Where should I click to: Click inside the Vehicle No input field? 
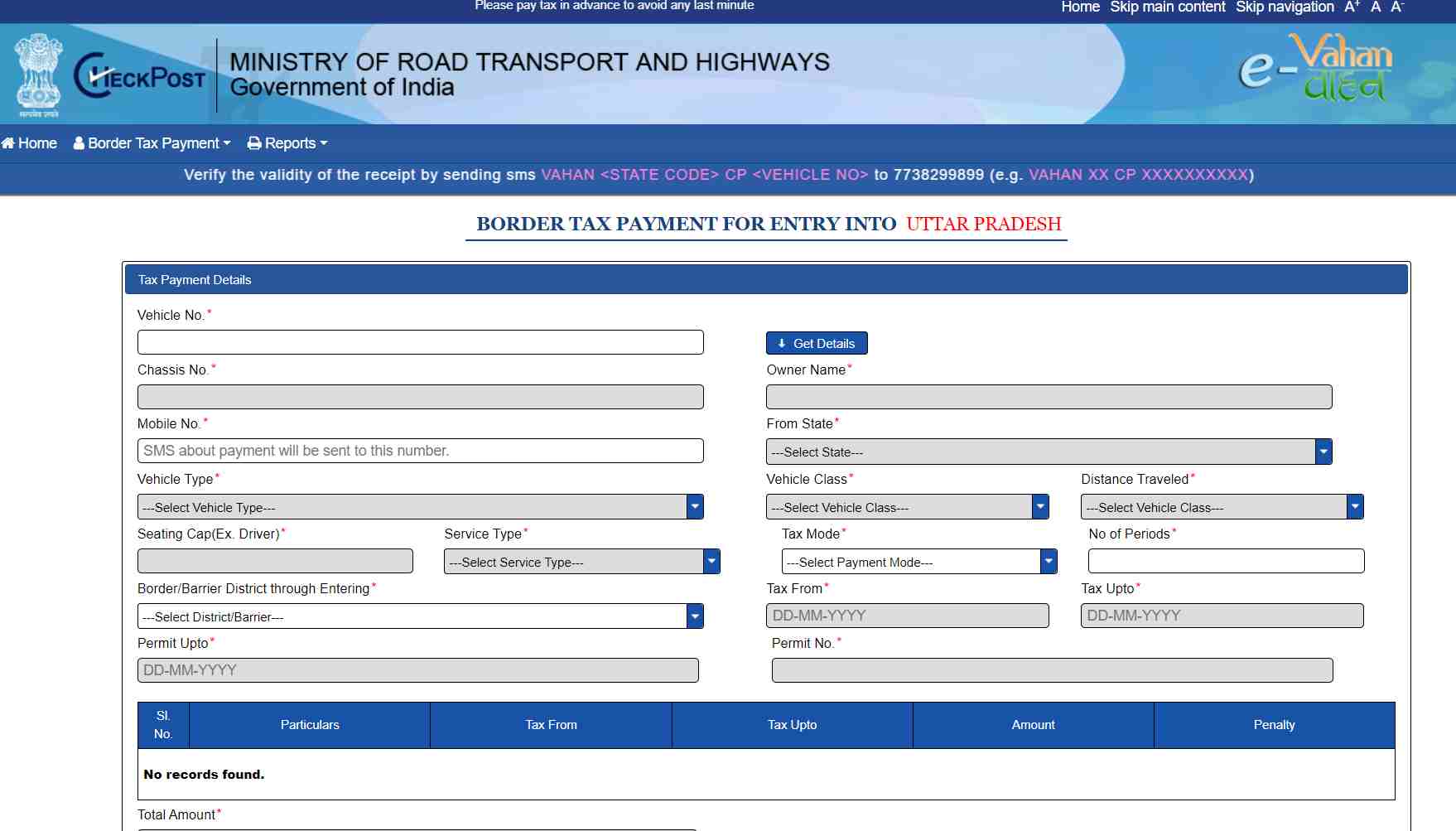point(420,342)
